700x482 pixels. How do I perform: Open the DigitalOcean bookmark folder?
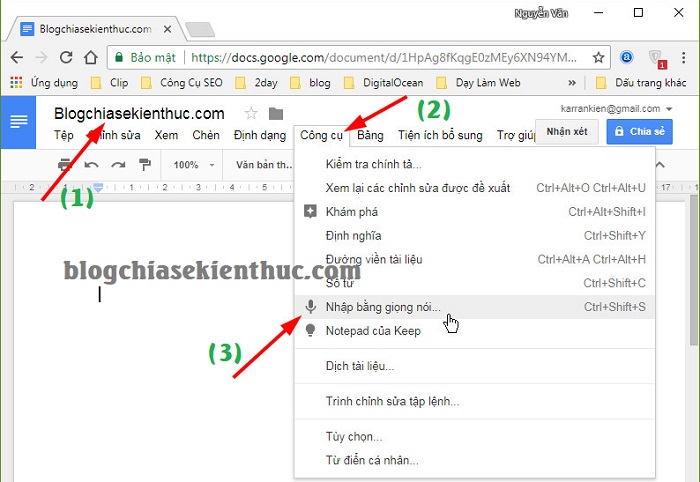click(x=384, y=83)
